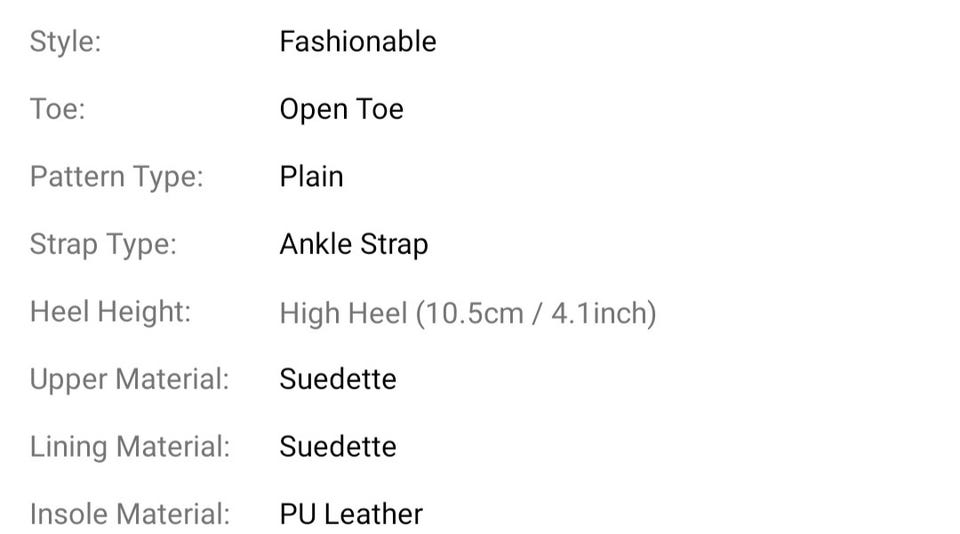Click the Heel Height label
The height and width of the screenshot is (534, 960).
pos(110,312)
